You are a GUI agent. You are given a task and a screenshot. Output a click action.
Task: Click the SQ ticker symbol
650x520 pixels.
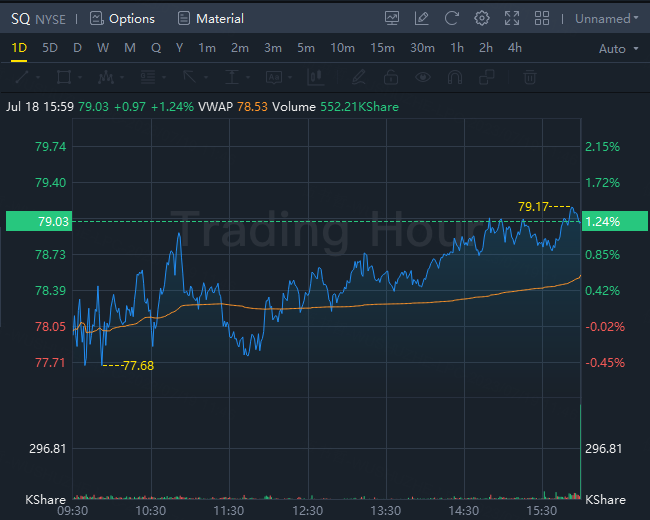(x=20, y=18)
